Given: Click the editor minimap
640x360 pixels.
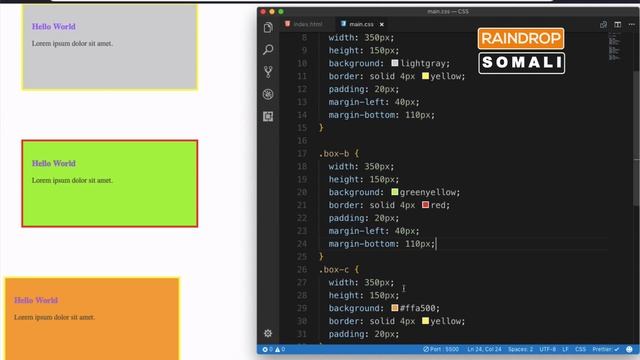Looking at the screenshot, I should coord(615,47).
